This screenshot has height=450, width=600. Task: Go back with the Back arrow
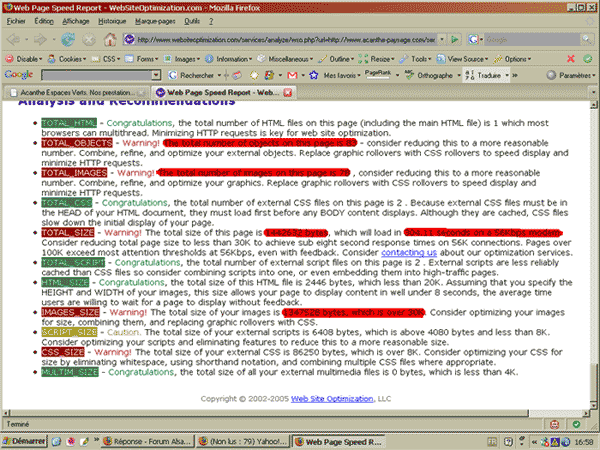tap(14, 39)
